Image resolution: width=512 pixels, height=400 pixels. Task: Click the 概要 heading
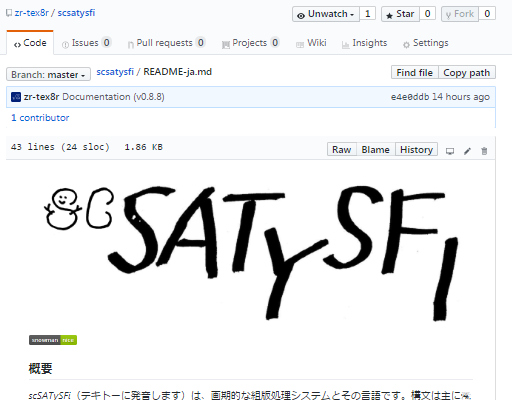pyautogui.click(x=40, y=368)
